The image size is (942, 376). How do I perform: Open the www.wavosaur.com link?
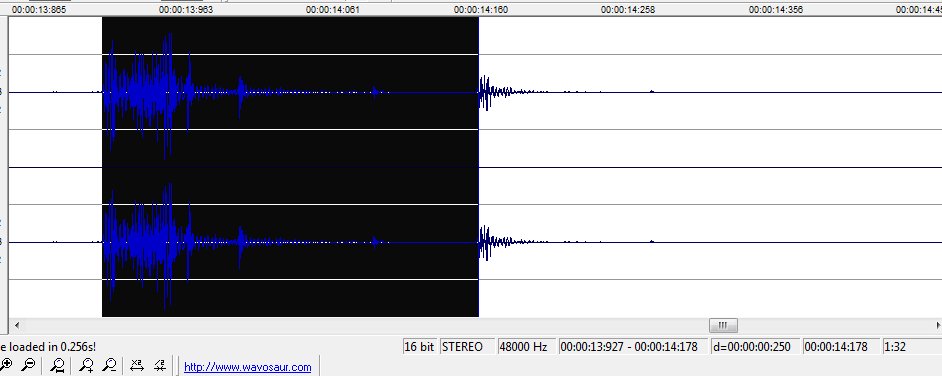click(x=248, y=367)
